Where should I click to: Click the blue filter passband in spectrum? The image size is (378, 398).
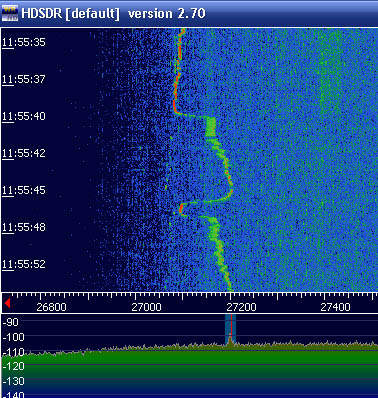point(230,328)
